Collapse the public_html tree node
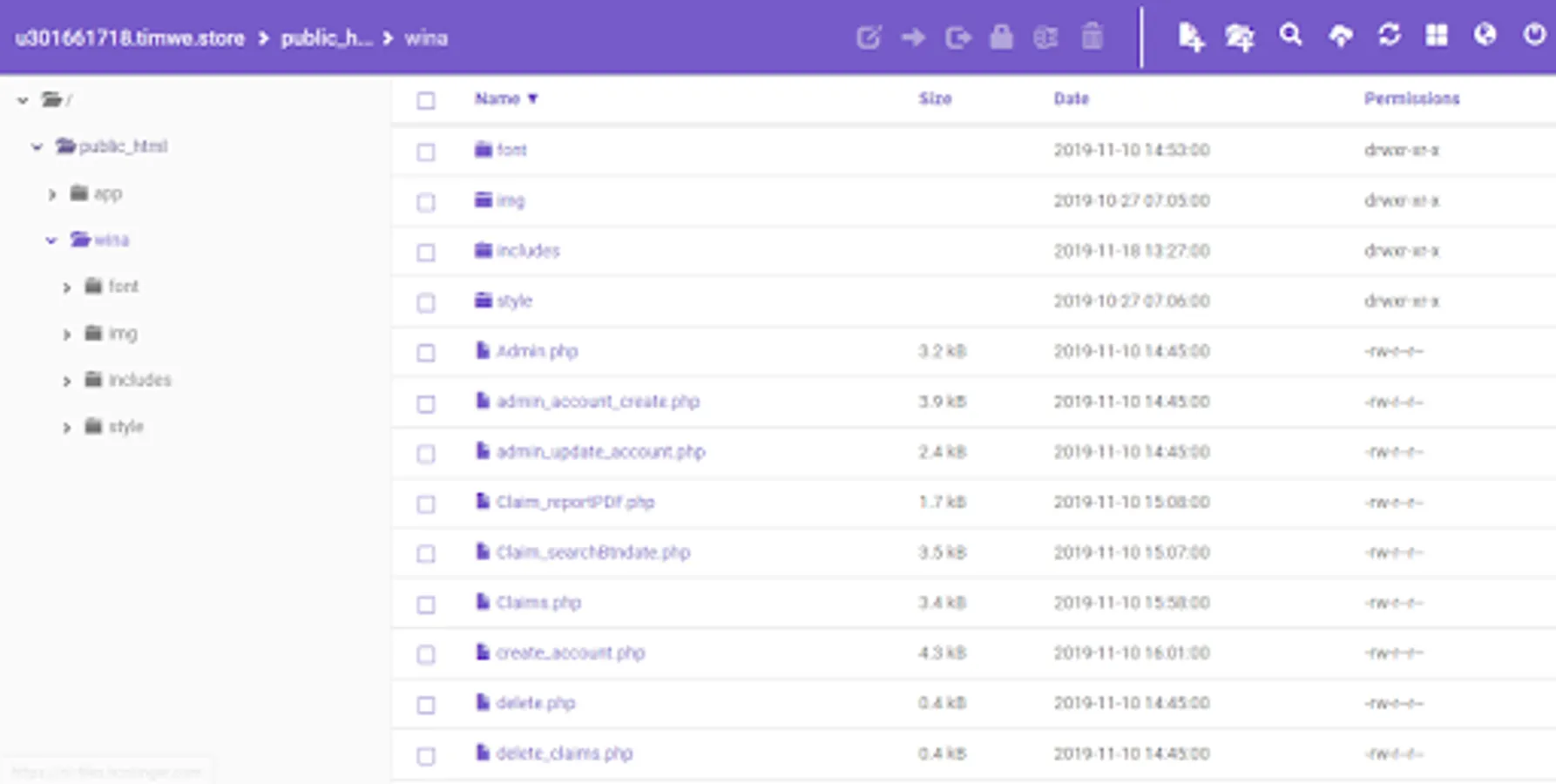 [x=37, y=146]
